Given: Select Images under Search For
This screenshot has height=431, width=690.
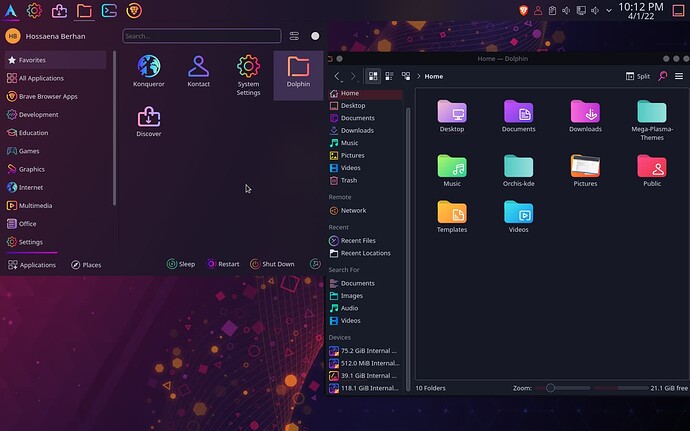Looking at the screenshot, I should (x=365, y=296).
